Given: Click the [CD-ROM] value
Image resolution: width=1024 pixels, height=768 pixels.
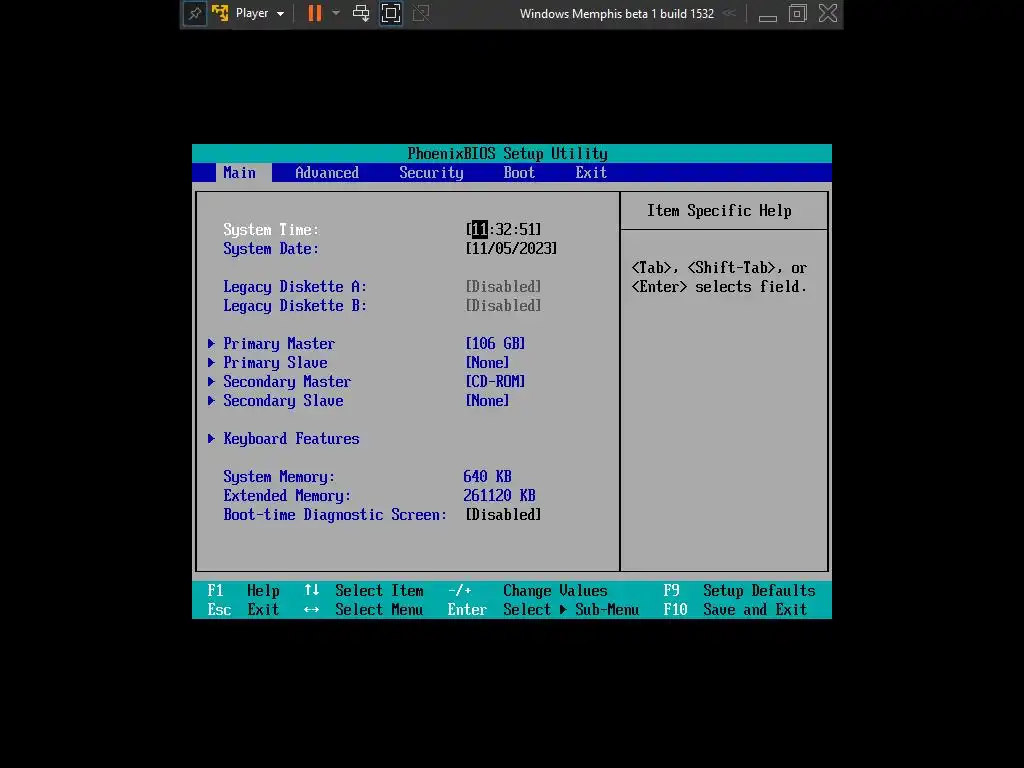Looking at the screenshot, I should pyautogui.click(x=495, y=381).
